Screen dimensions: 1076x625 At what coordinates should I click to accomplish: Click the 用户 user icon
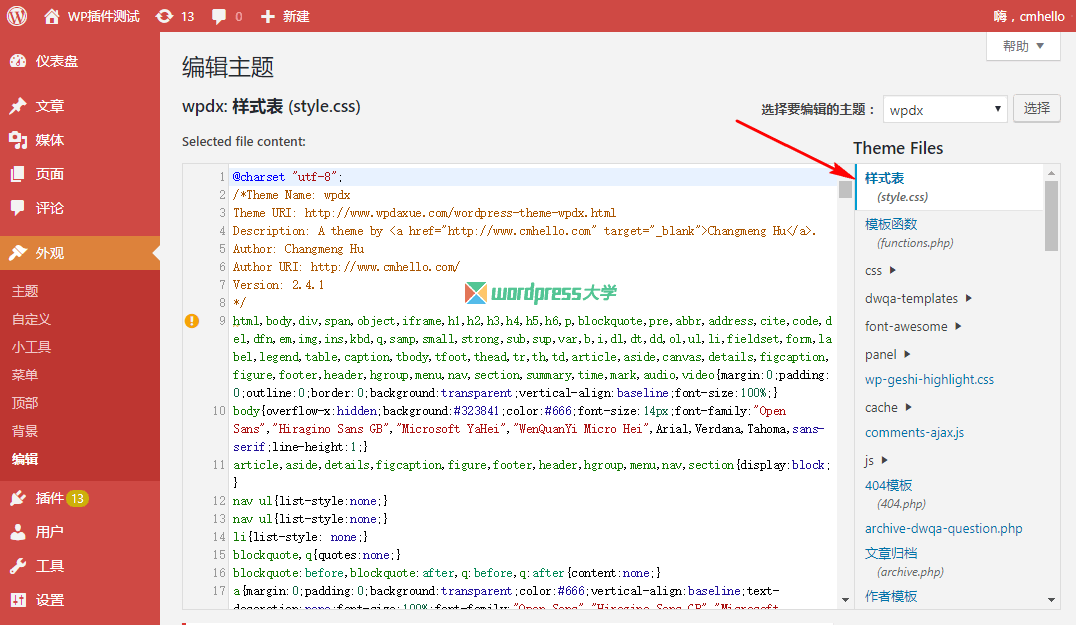[18, 532]
